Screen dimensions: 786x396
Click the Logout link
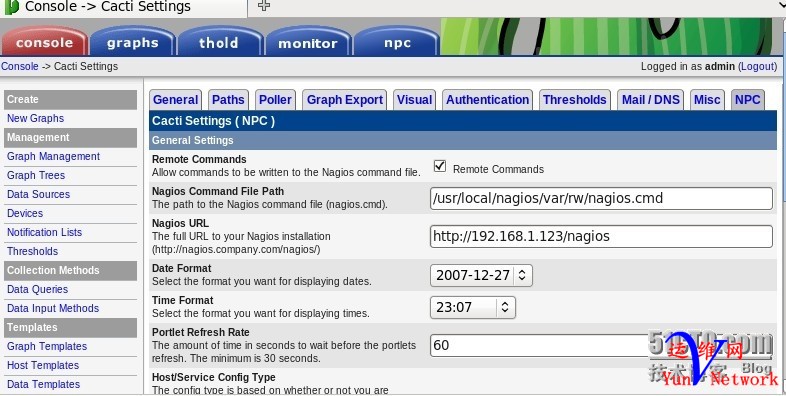757,66
